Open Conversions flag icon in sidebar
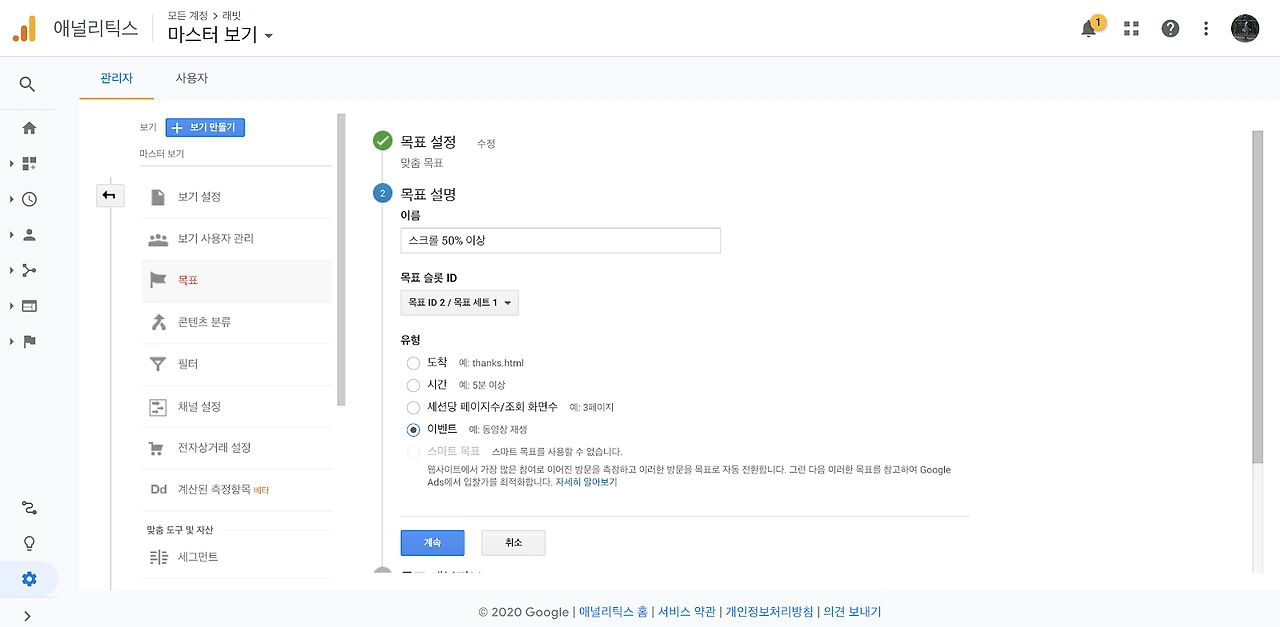The image size is (1280, 627). click(x=29, y=341)
